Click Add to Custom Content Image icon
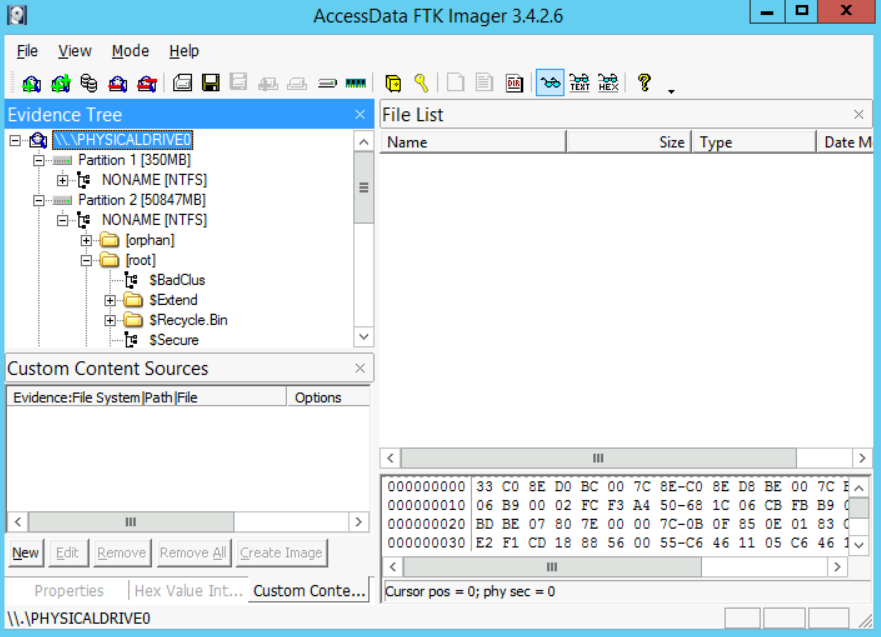The image size is (881, 637). tap(268, 84)
